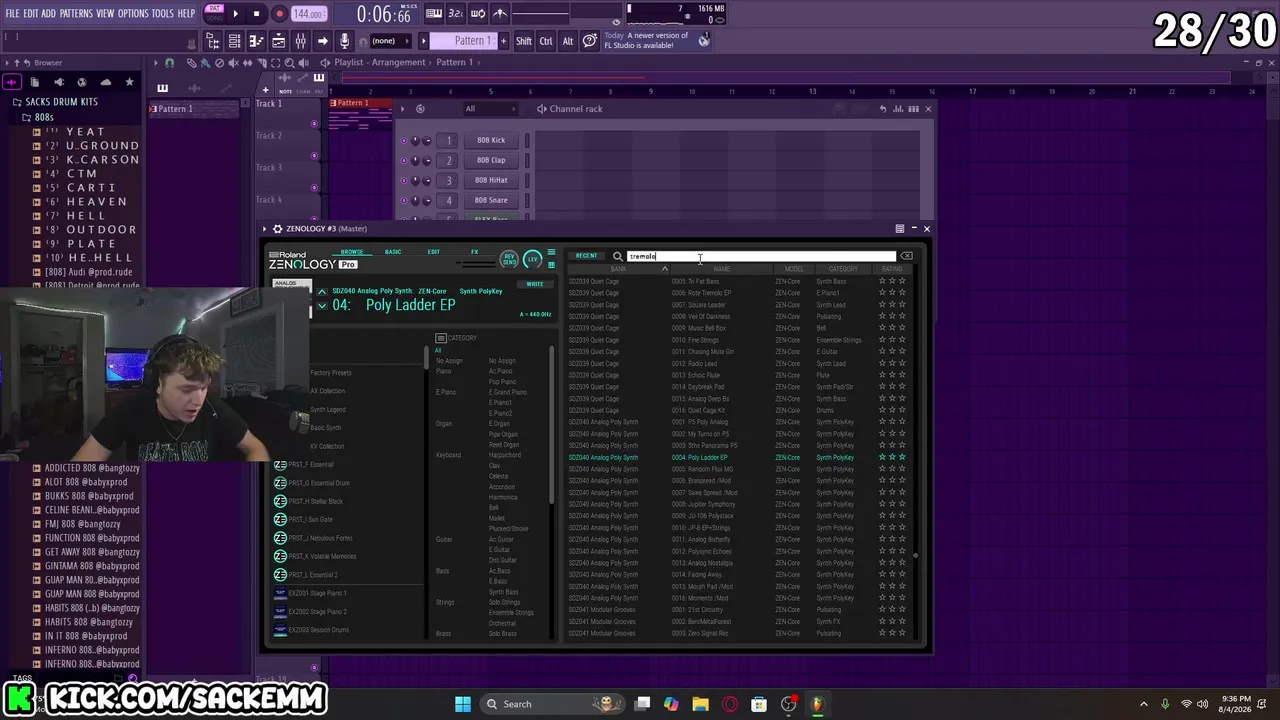
Task: Click the Alt key button
Action: [568, 41]
